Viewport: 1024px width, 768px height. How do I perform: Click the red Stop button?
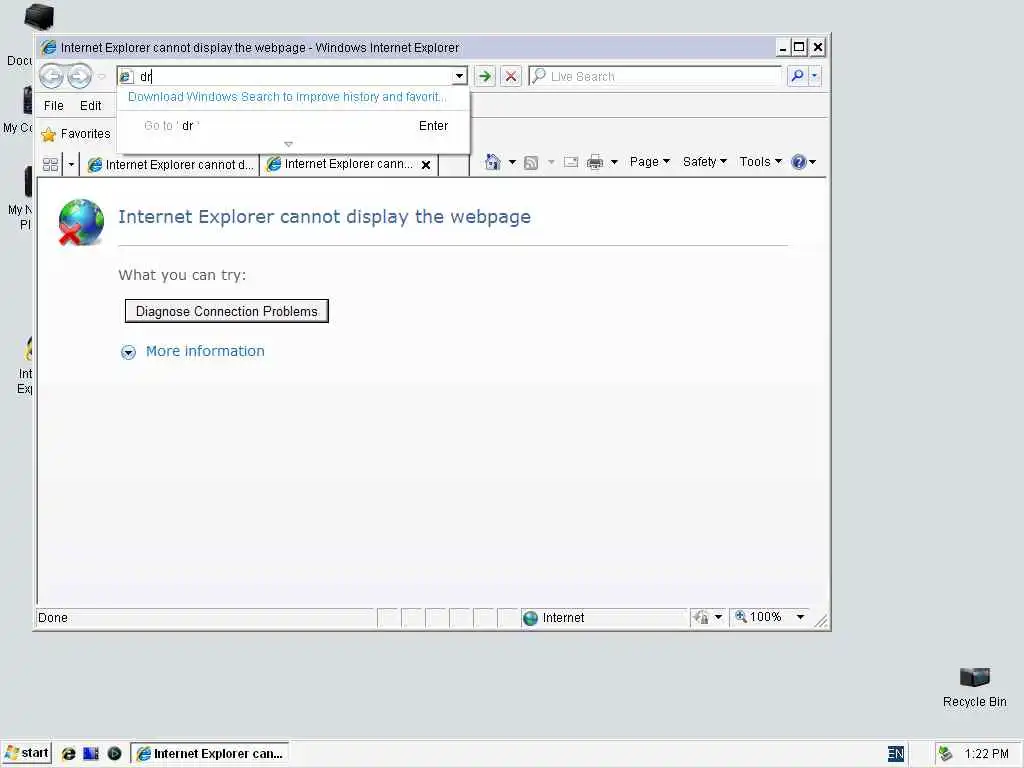511,76
